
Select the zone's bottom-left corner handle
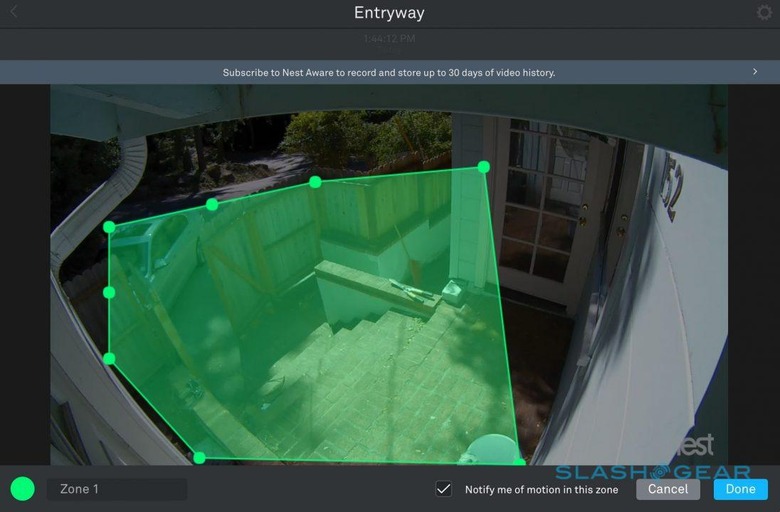tap(199, 458)
